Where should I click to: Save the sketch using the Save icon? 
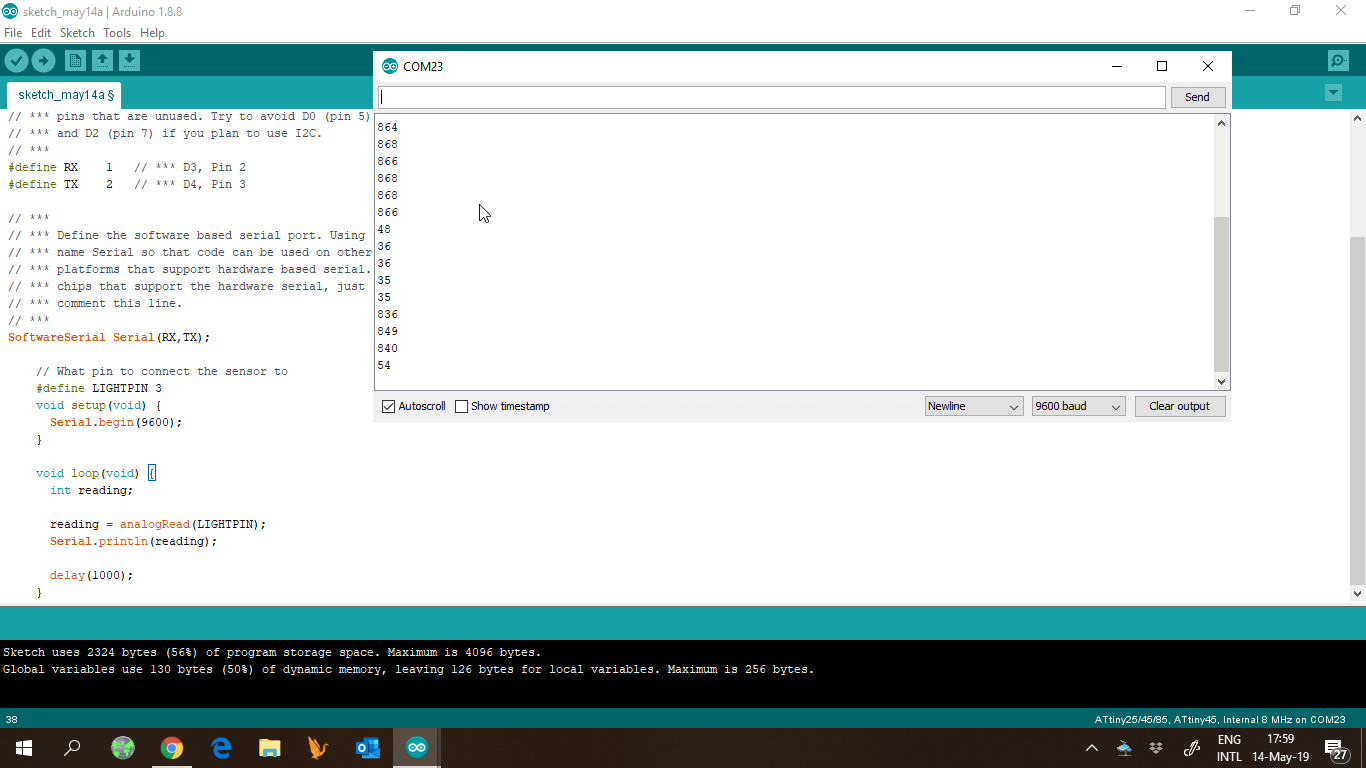129,61
